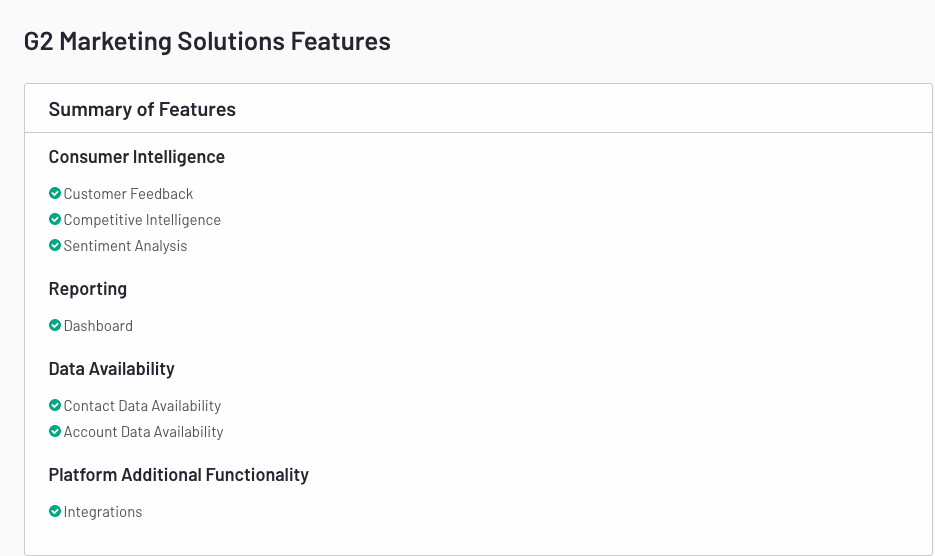935x556 pixels.
Task: Click the Consumer Intelligence section heading
Action: 137,157
